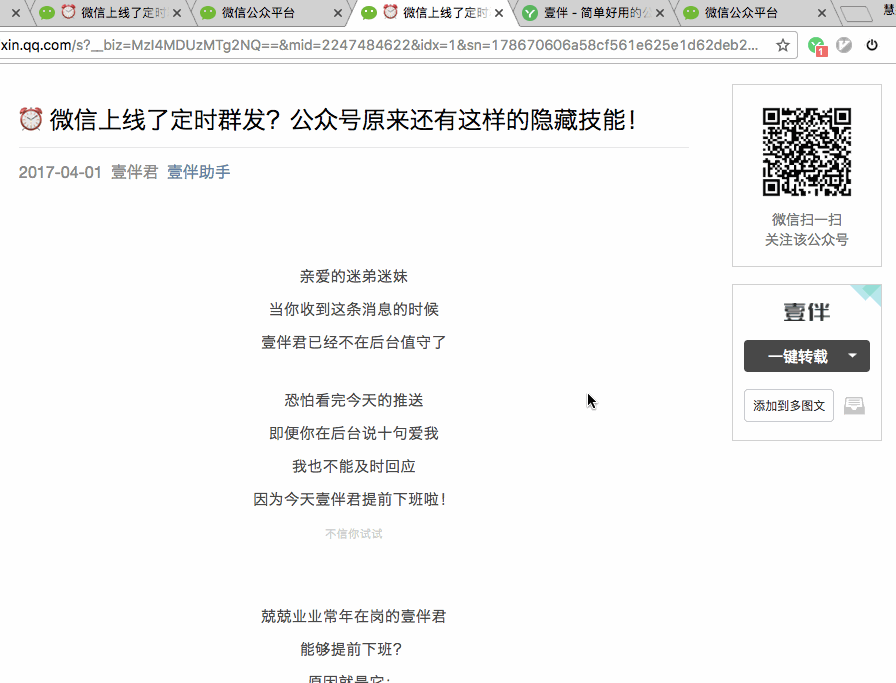
Task: Click the address bar URL
Action: (379, 45)
